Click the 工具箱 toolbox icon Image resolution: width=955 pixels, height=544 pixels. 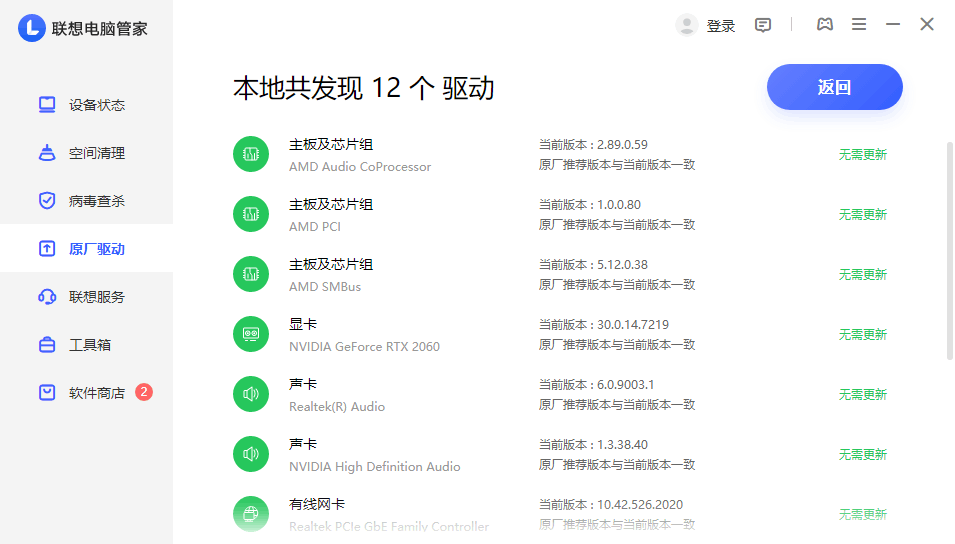click(47, 345)
